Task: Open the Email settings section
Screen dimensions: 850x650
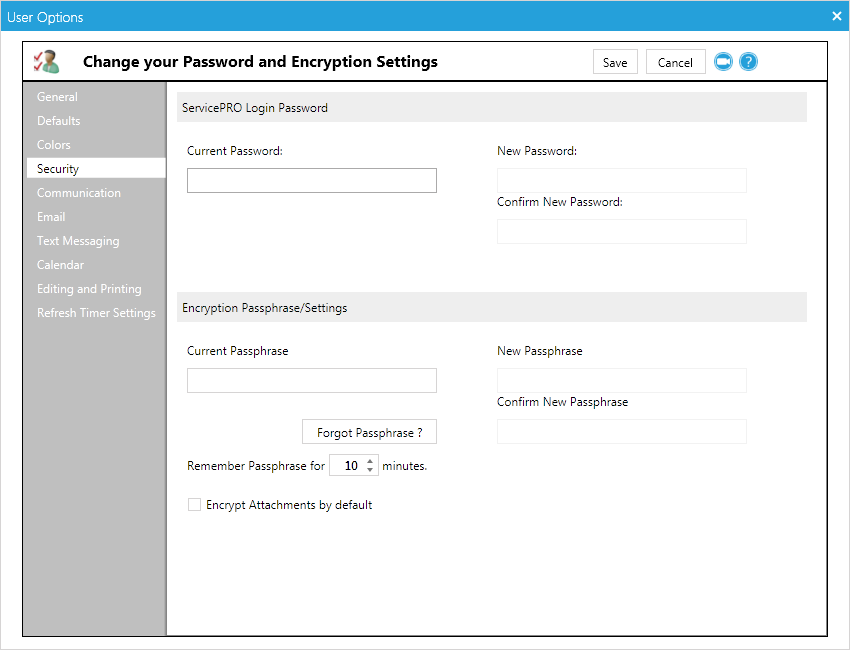Action: coord(51,217)
